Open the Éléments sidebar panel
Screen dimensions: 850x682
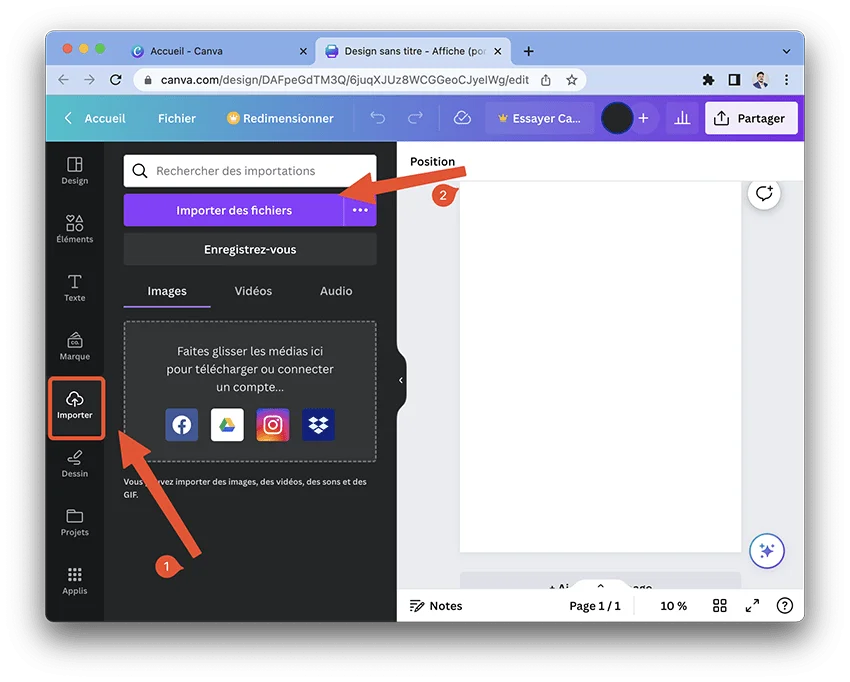pyautogui.click(x=75, y=229)
